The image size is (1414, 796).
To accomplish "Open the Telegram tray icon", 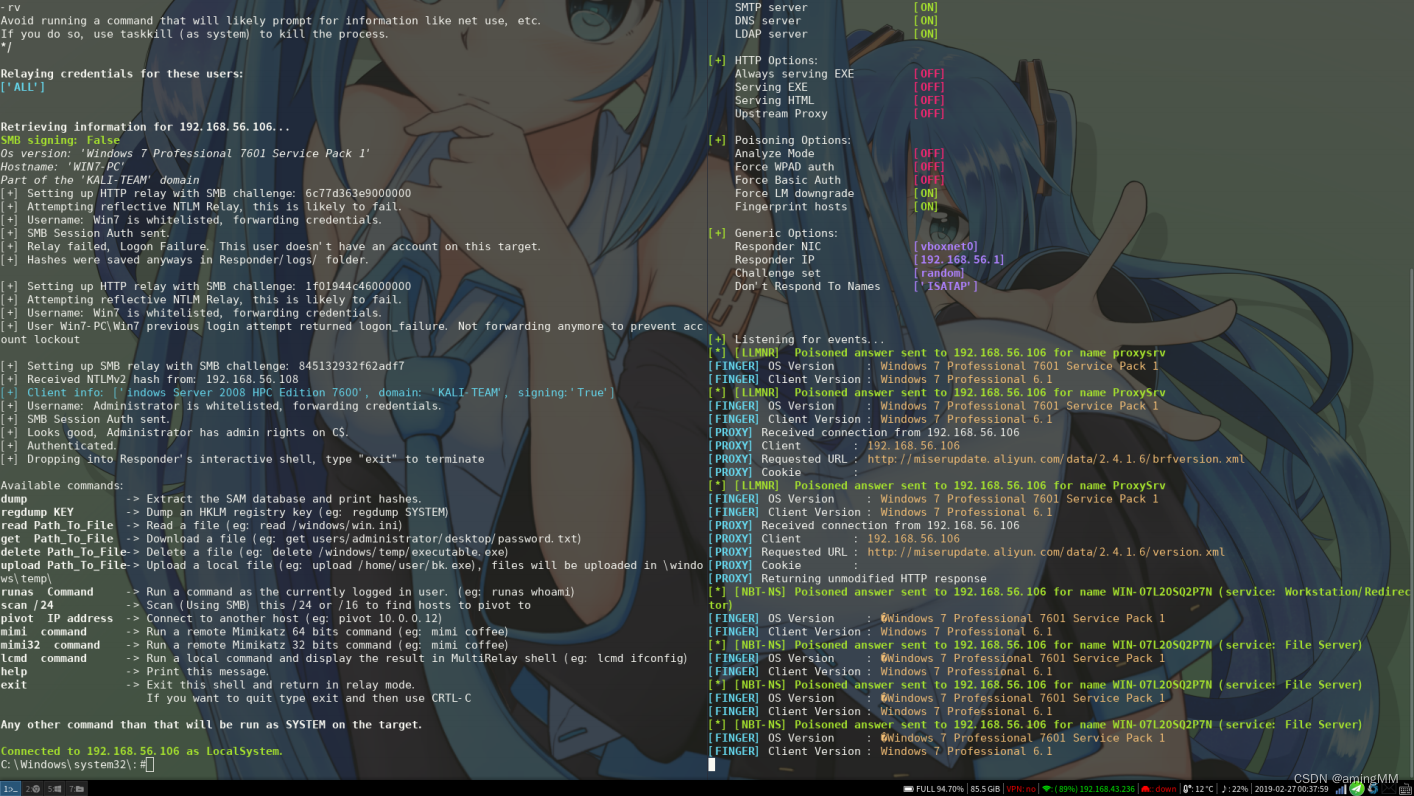I will click(x=1356, y=789).
